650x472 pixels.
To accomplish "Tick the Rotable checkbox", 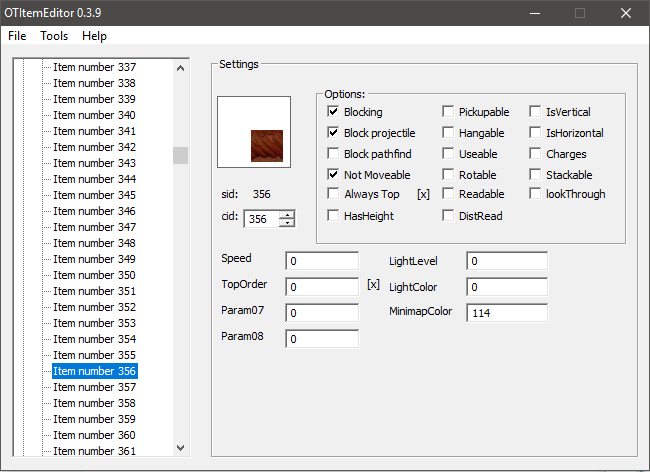I will pyautogui.click(x=448, y=174).
